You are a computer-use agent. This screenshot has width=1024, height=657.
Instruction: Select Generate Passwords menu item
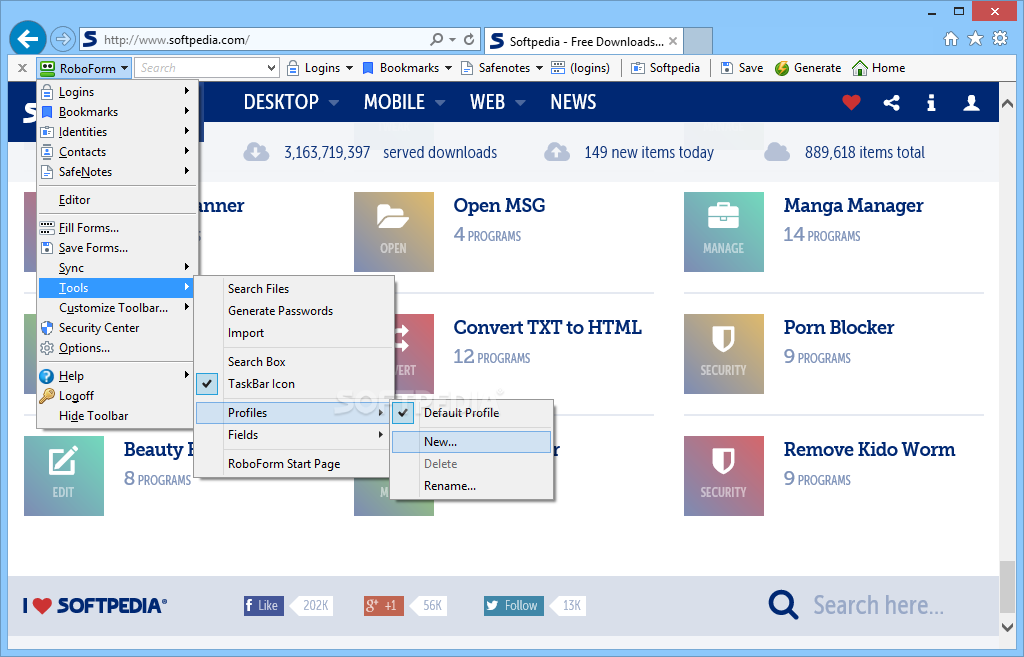click(292, 311)
